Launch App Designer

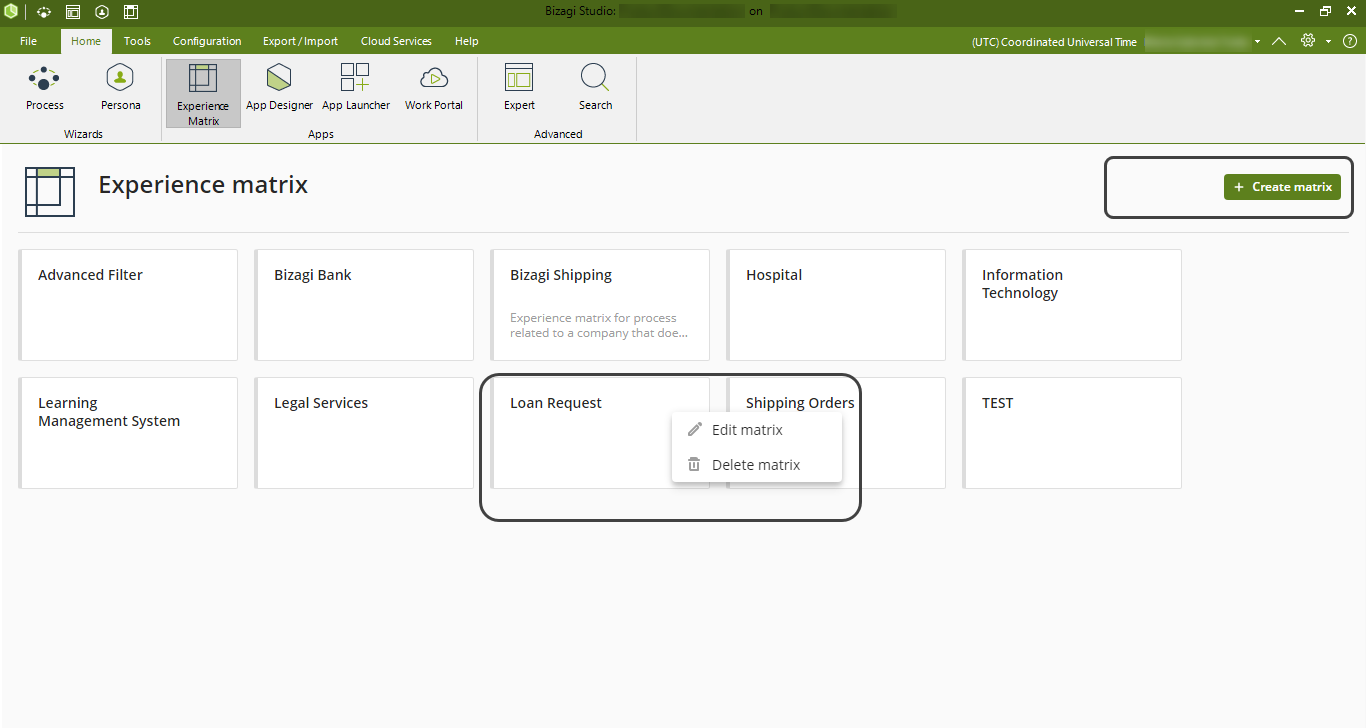pyautogui.click(x=279, y=88)
